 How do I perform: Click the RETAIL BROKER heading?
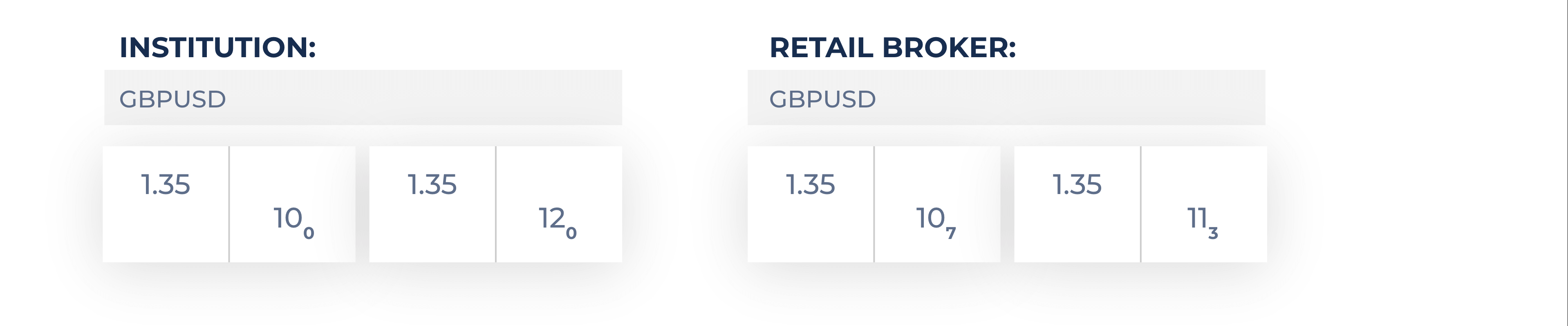click(x=892, y=47)
